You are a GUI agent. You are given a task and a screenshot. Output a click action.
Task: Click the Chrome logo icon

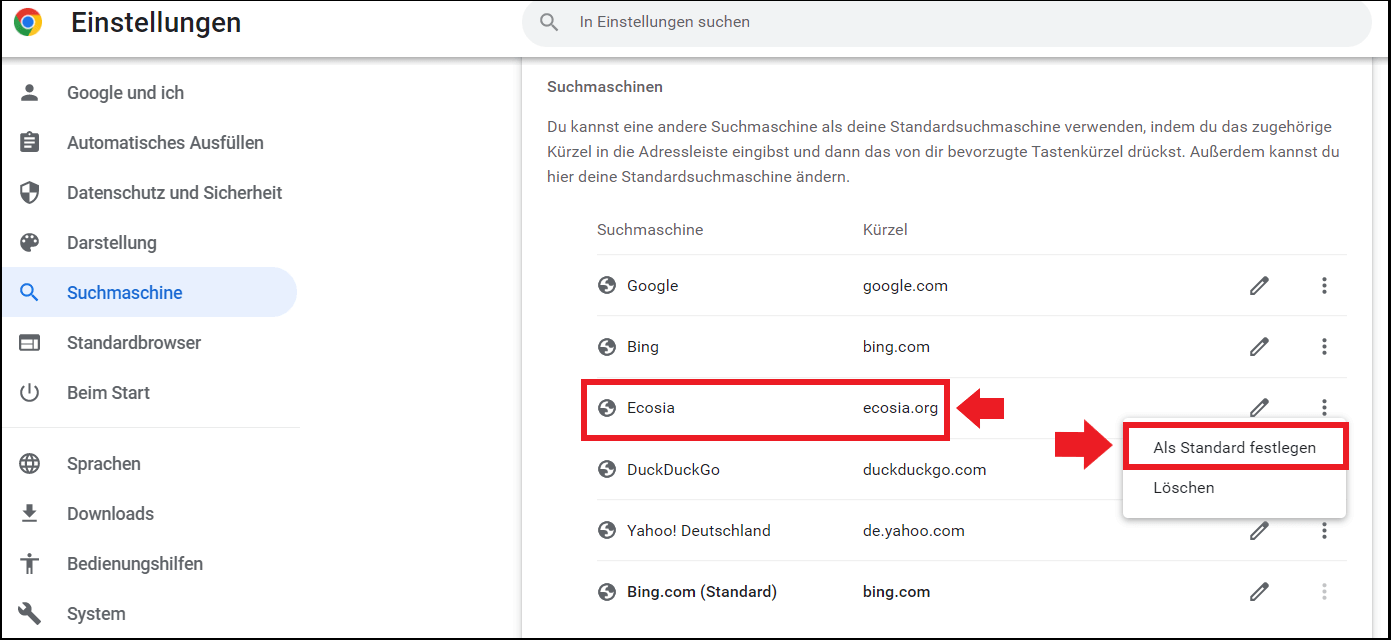pyautogui.click(x=28, y=22)
